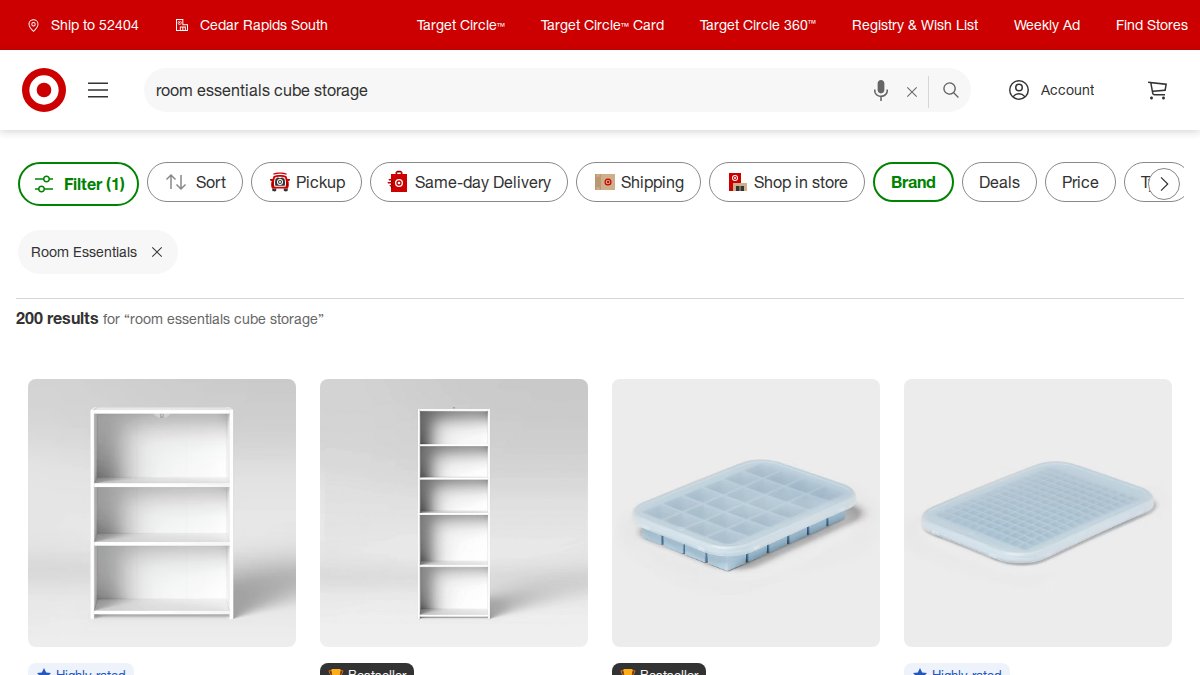Expand the Price filter options
The image size is (1200, 675).
1080,182
